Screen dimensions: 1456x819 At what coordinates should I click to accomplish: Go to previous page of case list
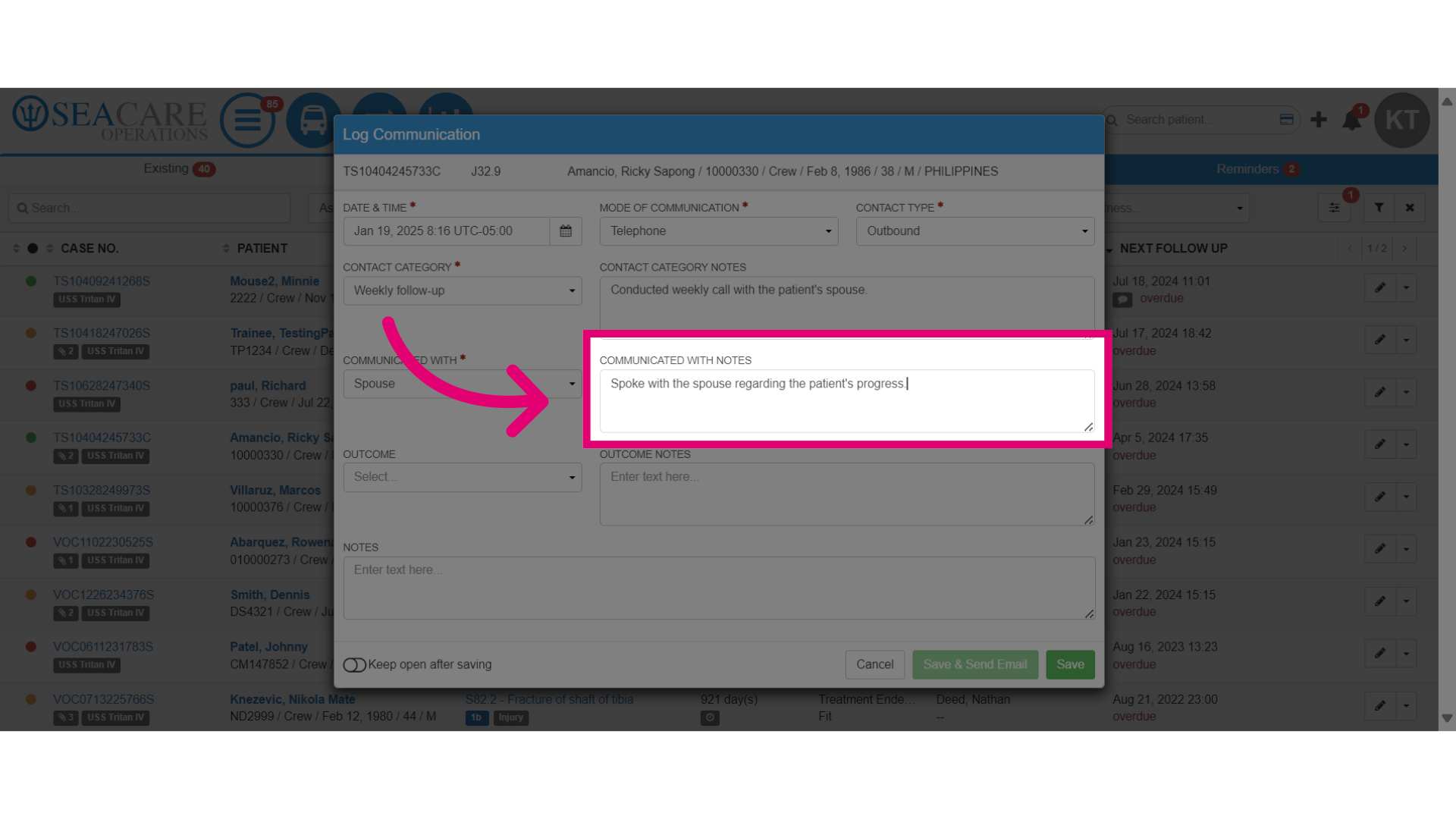(1350, 249)
